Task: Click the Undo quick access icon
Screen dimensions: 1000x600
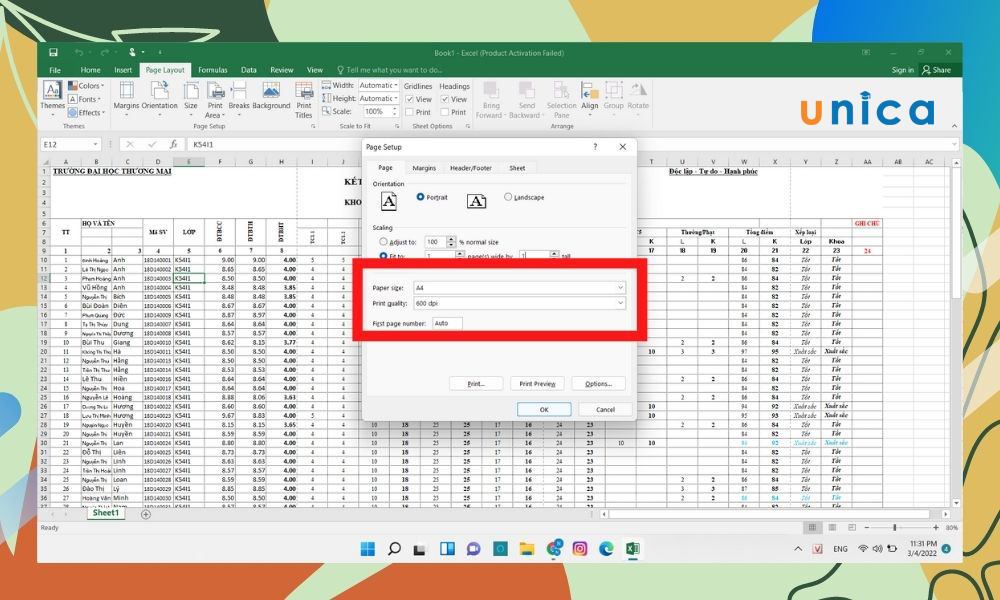Action: tap(78, 52)
